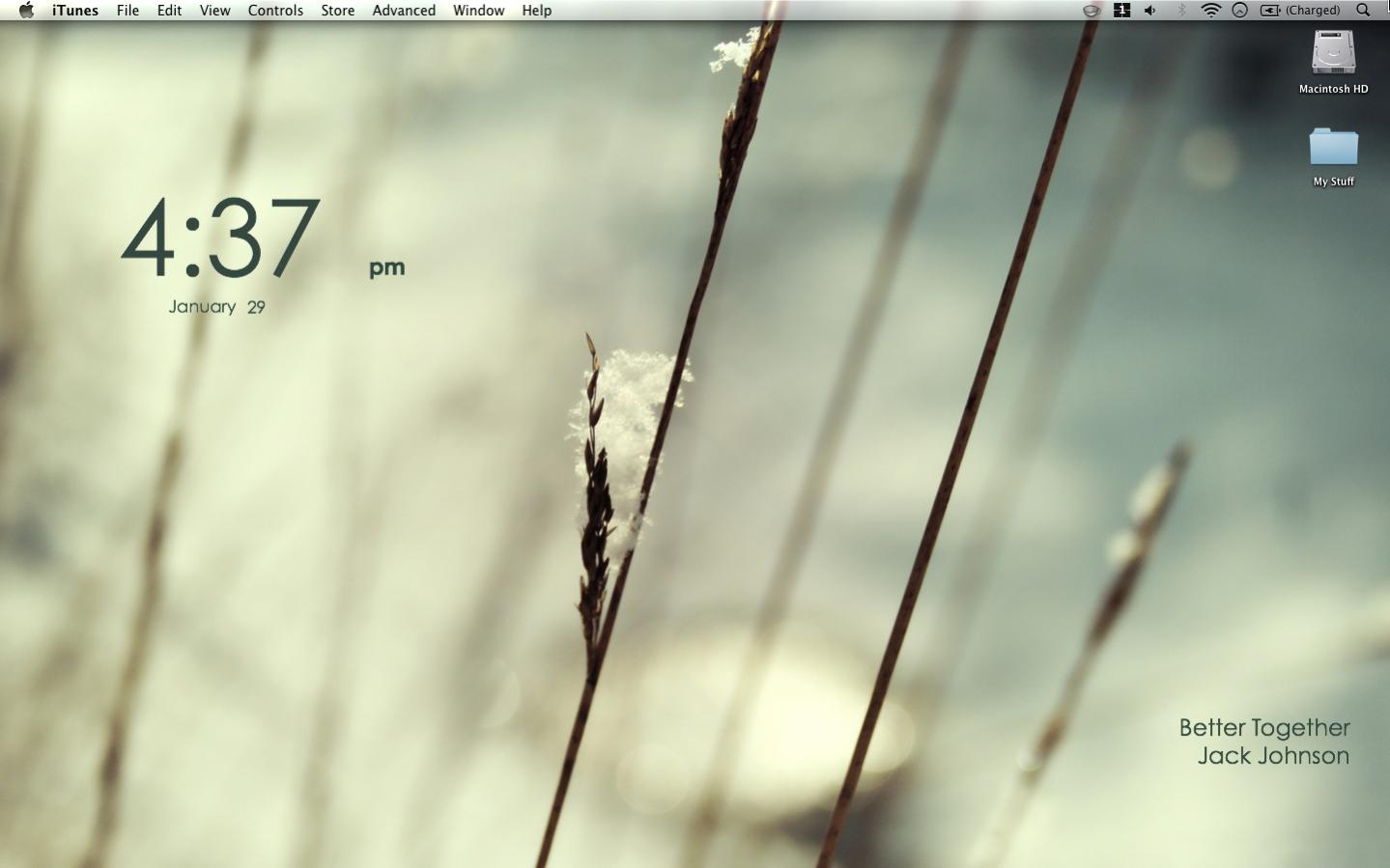Viewport: 1390px width, 868px height.
Task: Open the Controls menu
Action: click(x=275, y=11)
